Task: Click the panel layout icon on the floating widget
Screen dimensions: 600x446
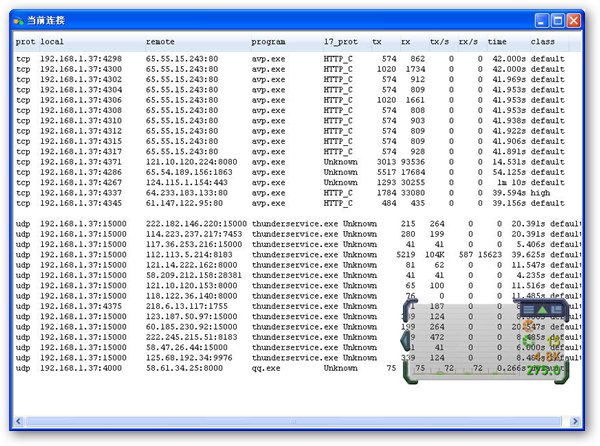Action: pyautogui.click(x=556, y=309)
